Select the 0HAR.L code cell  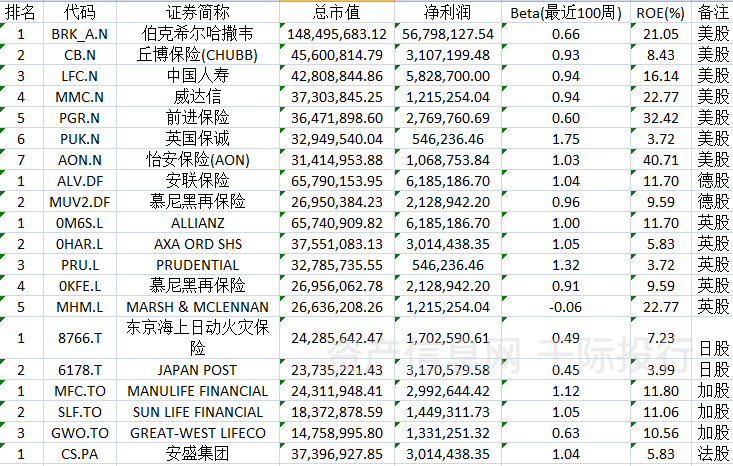pyautogui.click(x=79, y=244)
